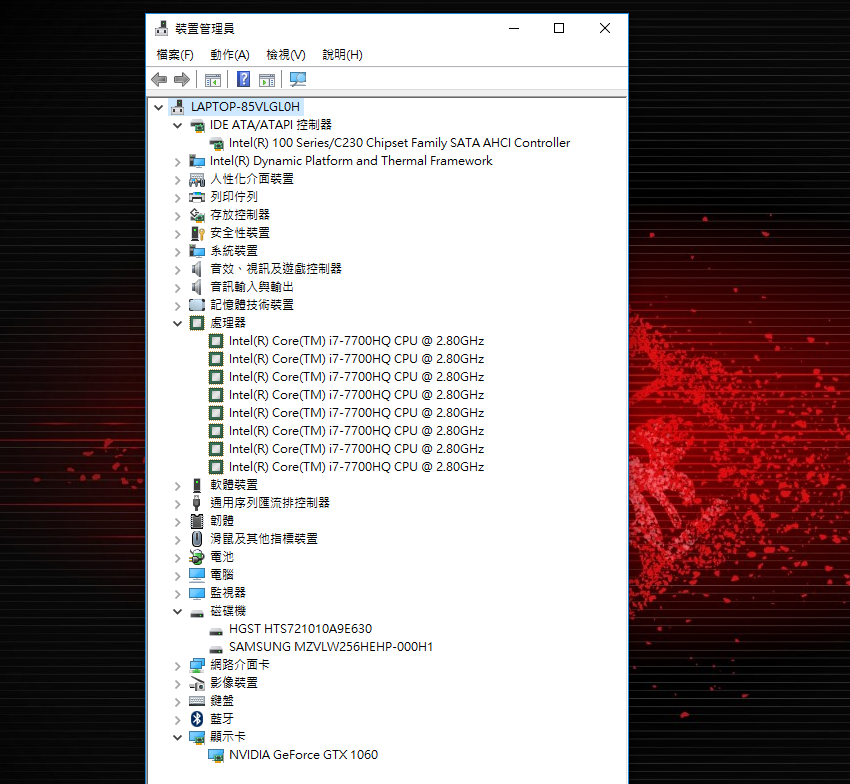Close the 裝置管理員 window
Image resolution: width=850 pixels, height=784 pixels.
(605, 28)
